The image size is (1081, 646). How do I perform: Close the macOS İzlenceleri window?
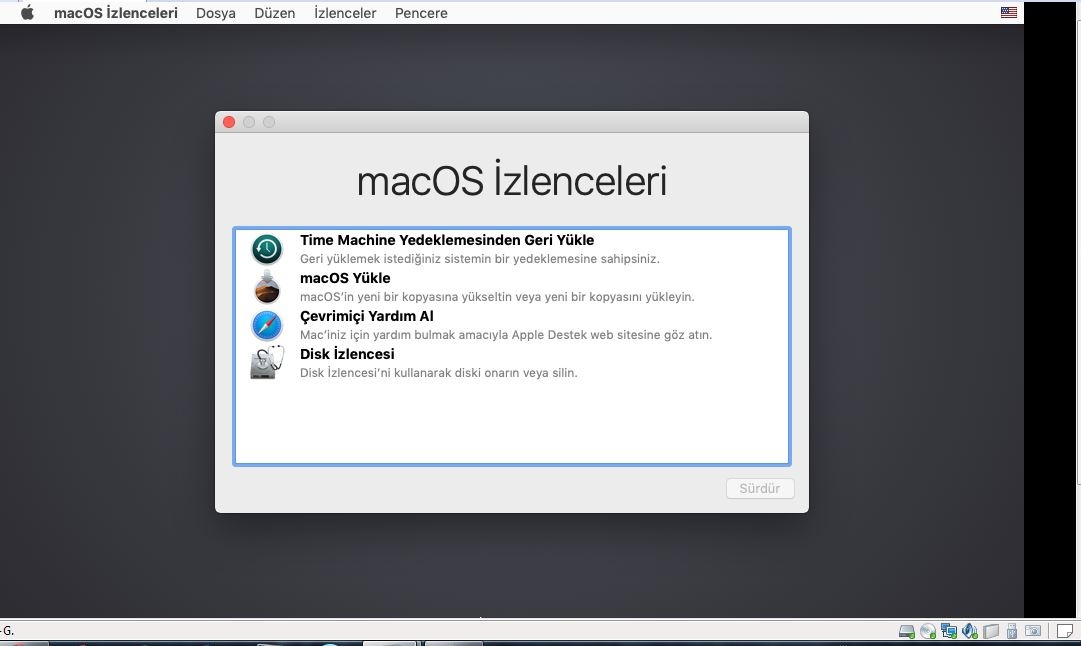coord(229,122)
